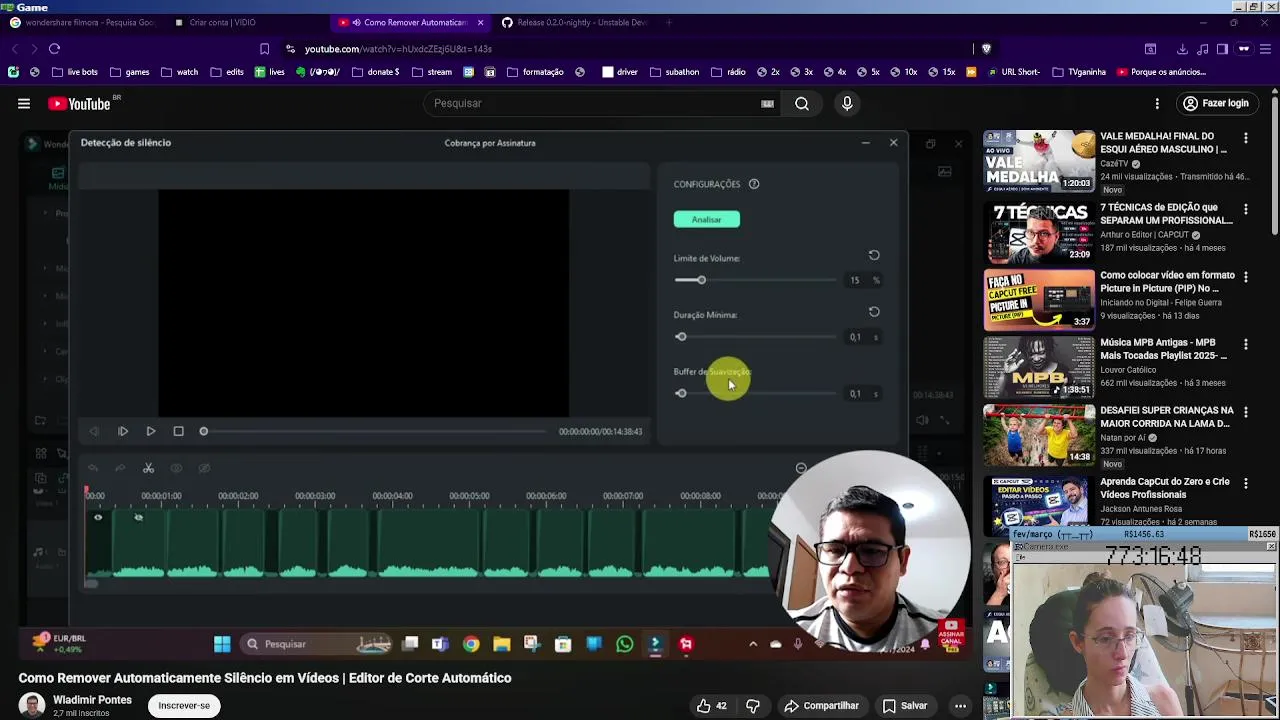
Task: Minimize the Detecção de silêncio dialog
Action: (x=865, y=143)
